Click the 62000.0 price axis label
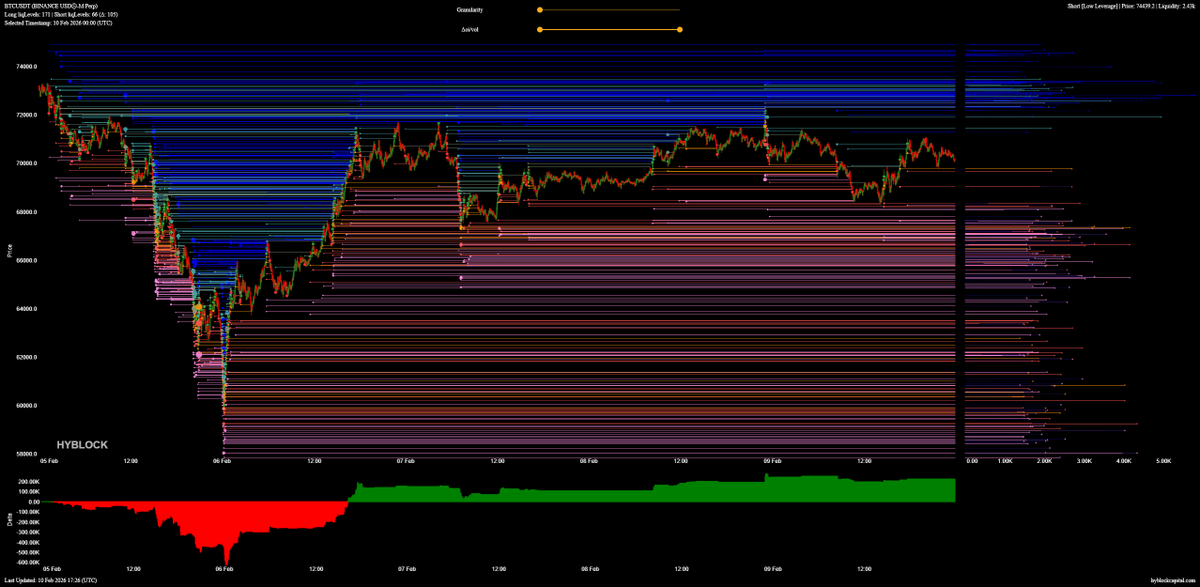The width and height of the screenshot is (1200, 587). 27,358
